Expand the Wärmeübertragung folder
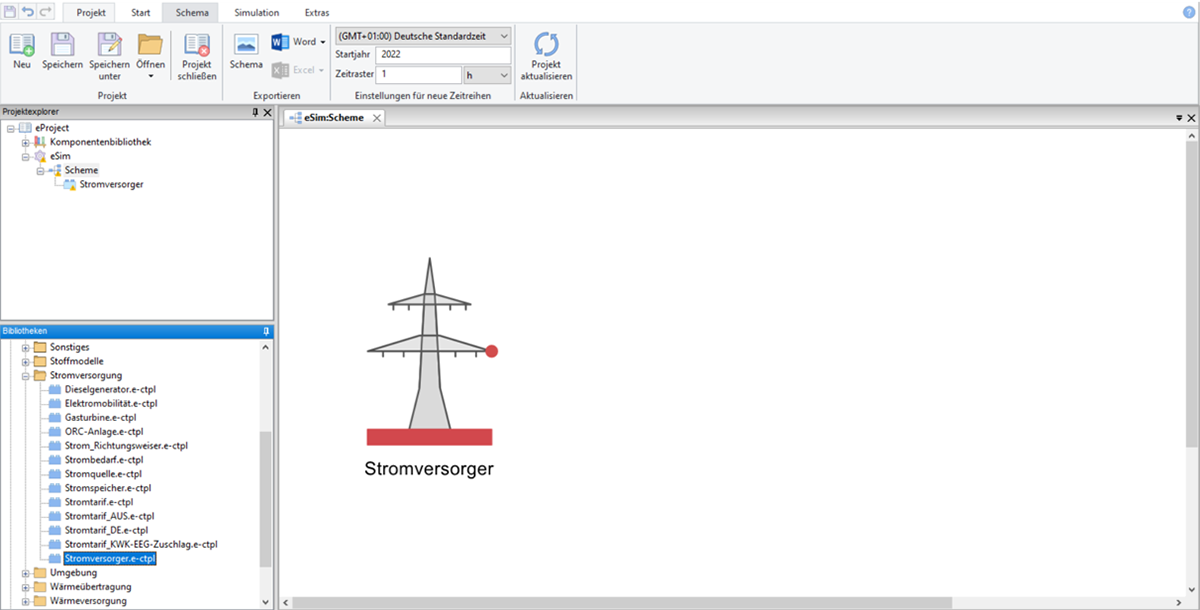 tap(26, 587)
